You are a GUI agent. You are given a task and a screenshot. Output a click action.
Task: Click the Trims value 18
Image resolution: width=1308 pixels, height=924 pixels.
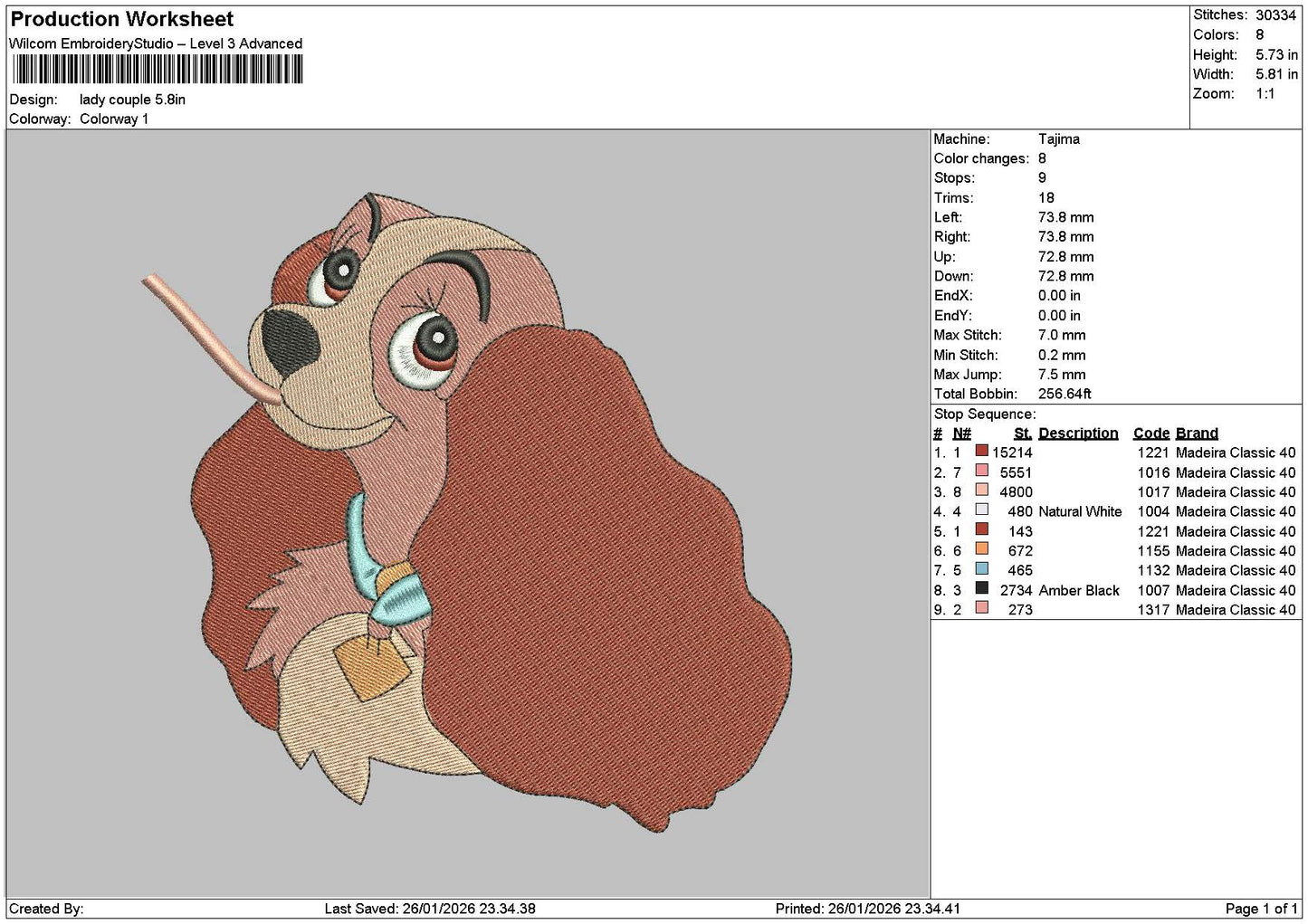1046,198
